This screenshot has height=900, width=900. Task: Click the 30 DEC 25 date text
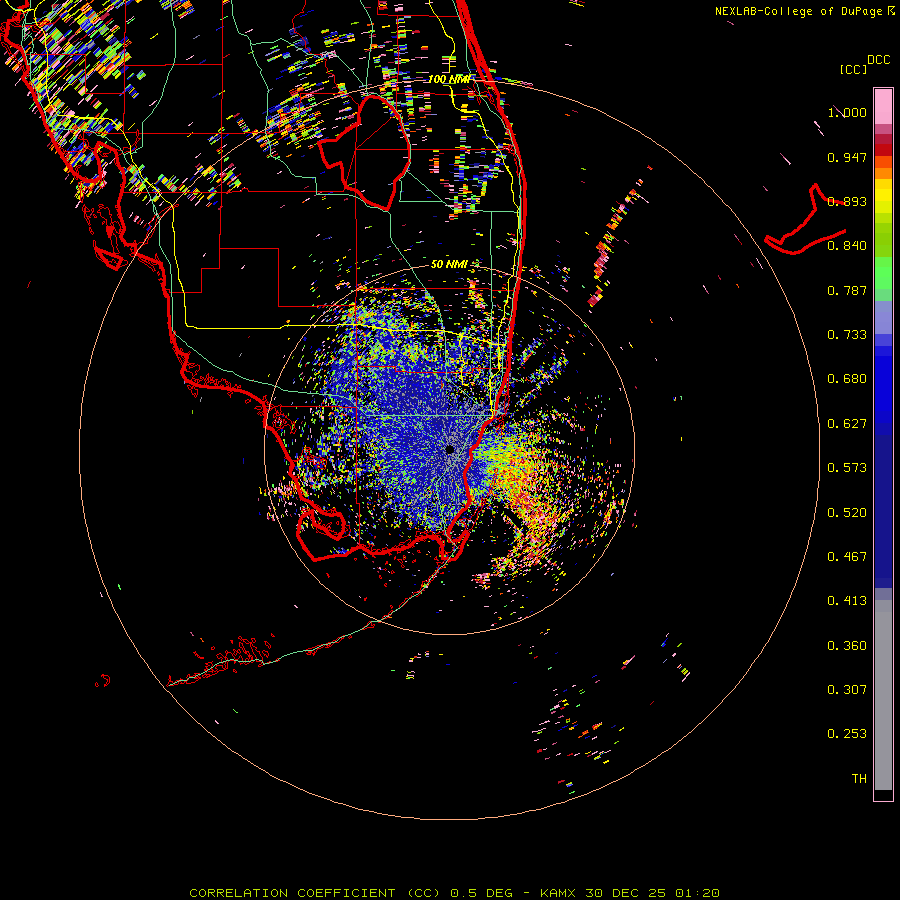tap(625, 893)
